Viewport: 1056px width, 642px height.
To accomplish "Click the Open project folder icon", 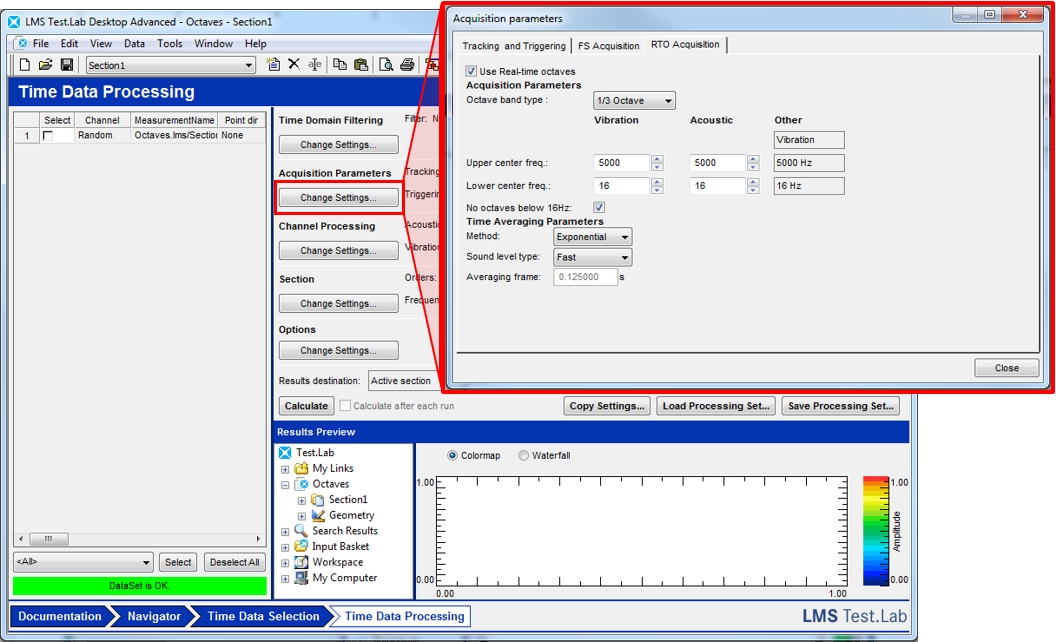I will [45, 65].
